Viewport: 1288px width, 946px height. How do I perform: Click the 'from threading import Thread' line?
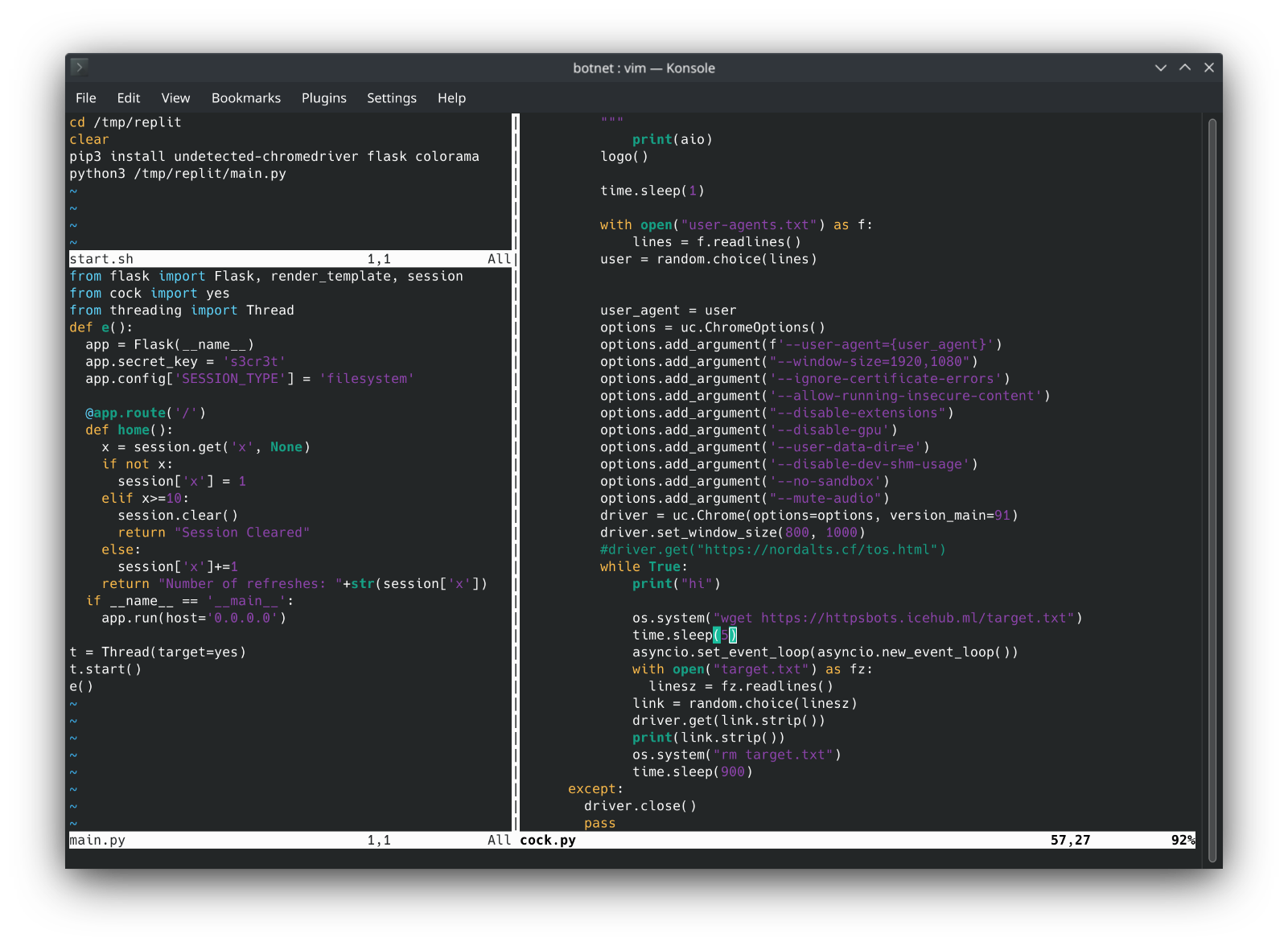click(182, 311)
